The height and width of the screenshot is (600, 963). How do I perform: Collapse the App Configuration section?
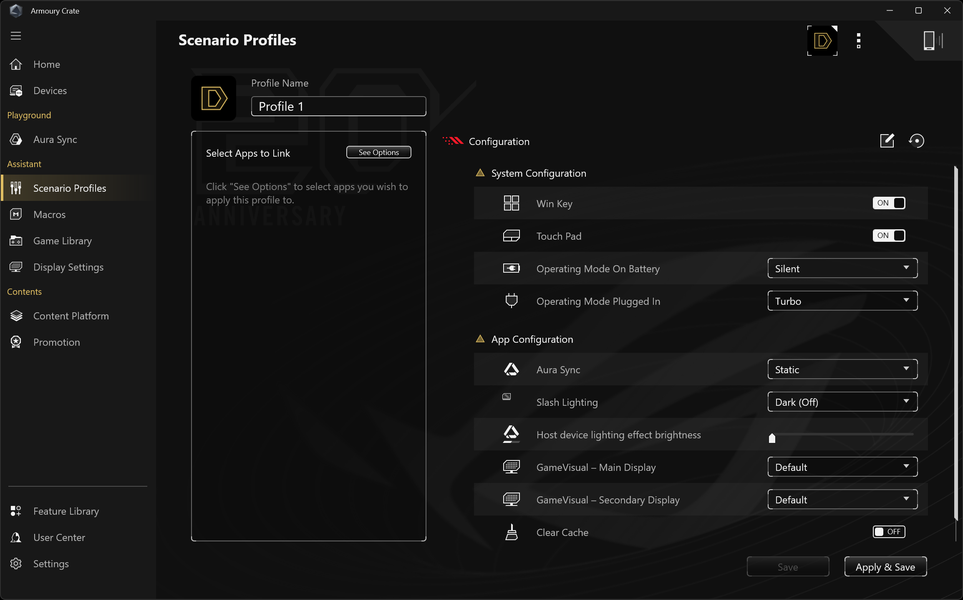pyautogui.click(x=480, y=339)
